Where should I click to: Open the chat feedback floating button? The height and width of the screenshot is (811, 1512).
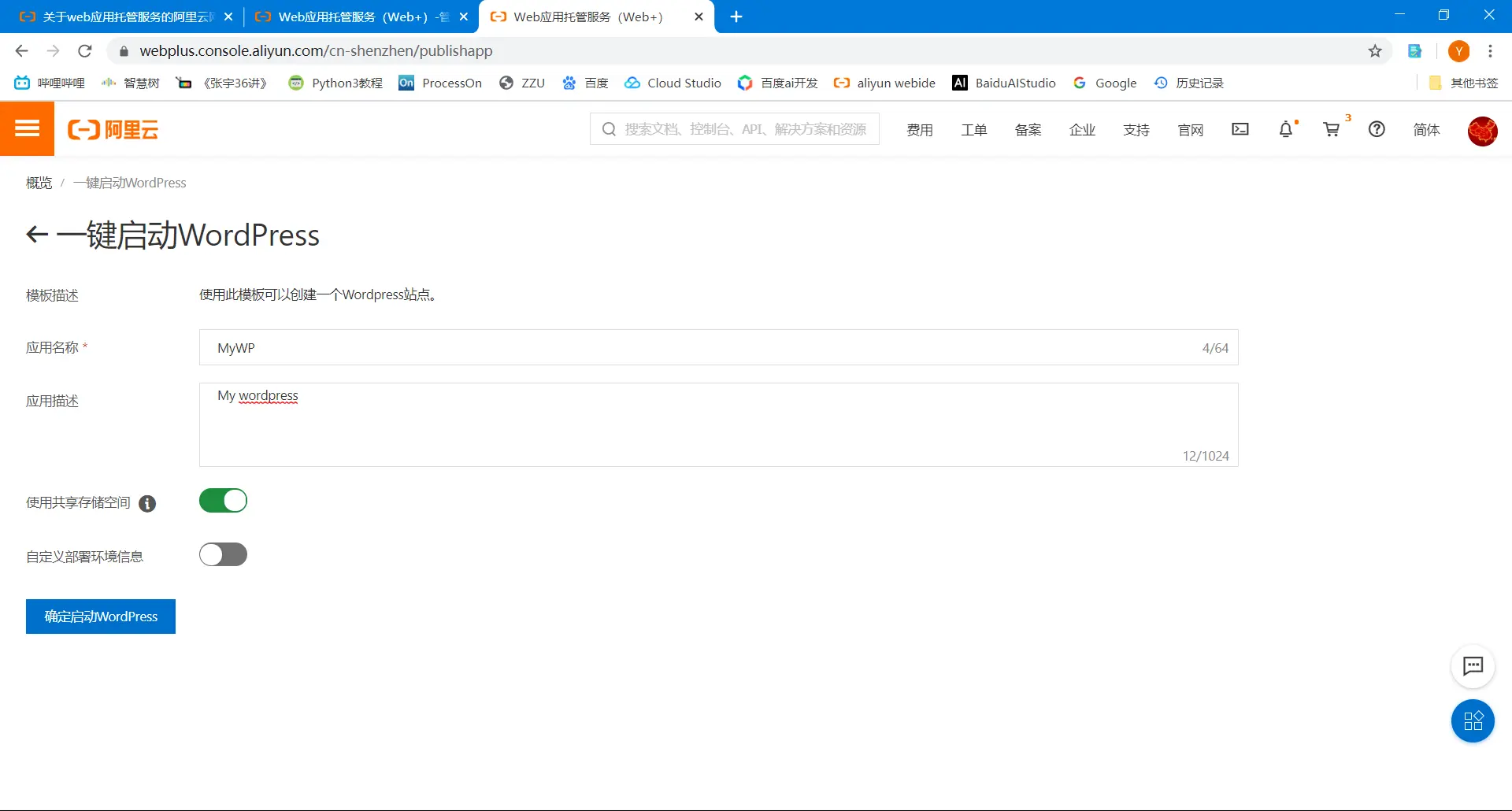coord(1473,666)
